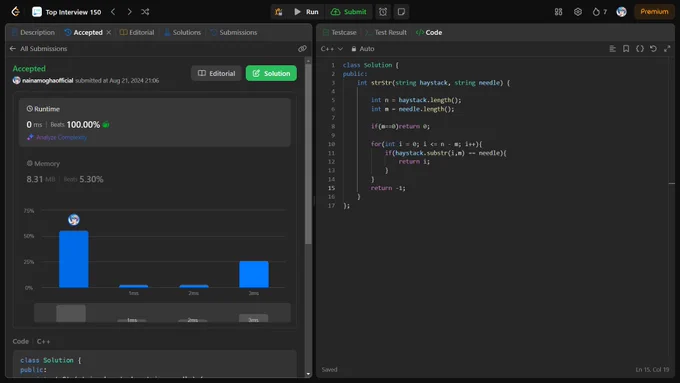Open the braces code snippet icon
This screenshot has width=680, height=383.
[x=640, y=49]
